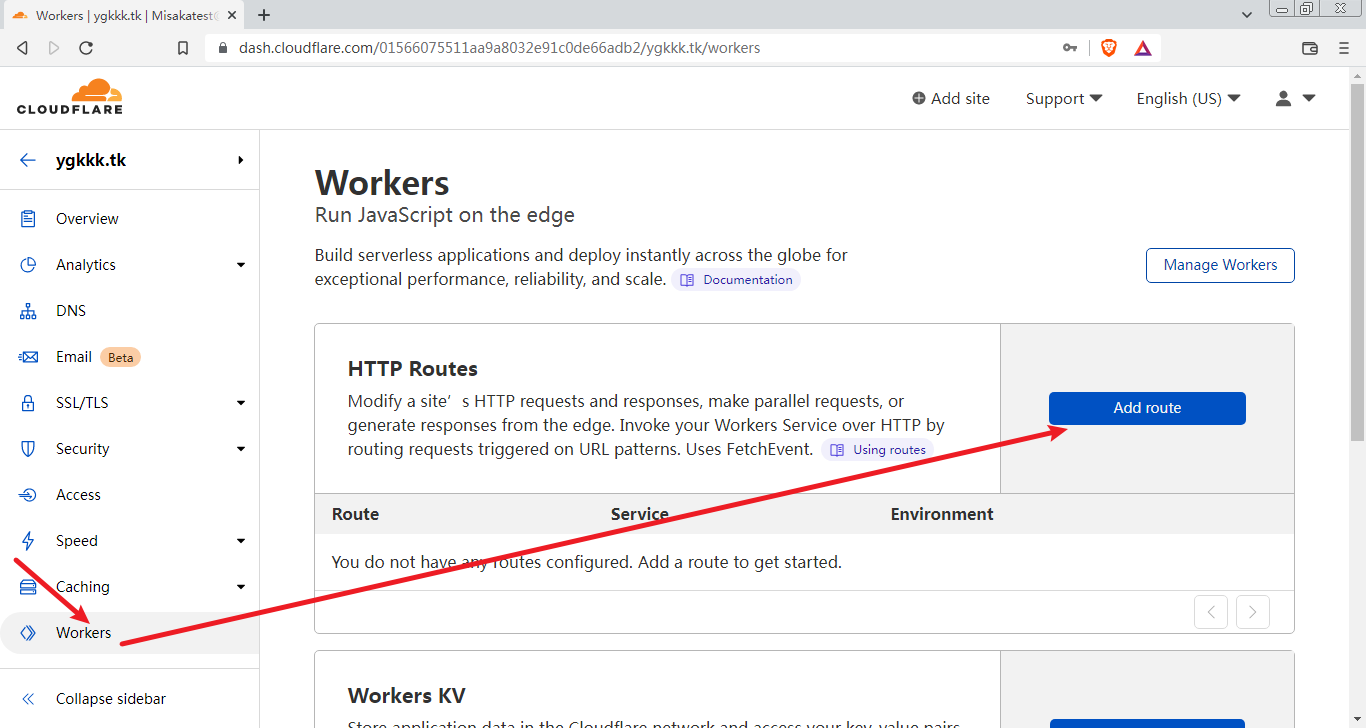Click the bookmark icon in address bar
This screenshot has width=1366, height=728.
click(182, 48)
